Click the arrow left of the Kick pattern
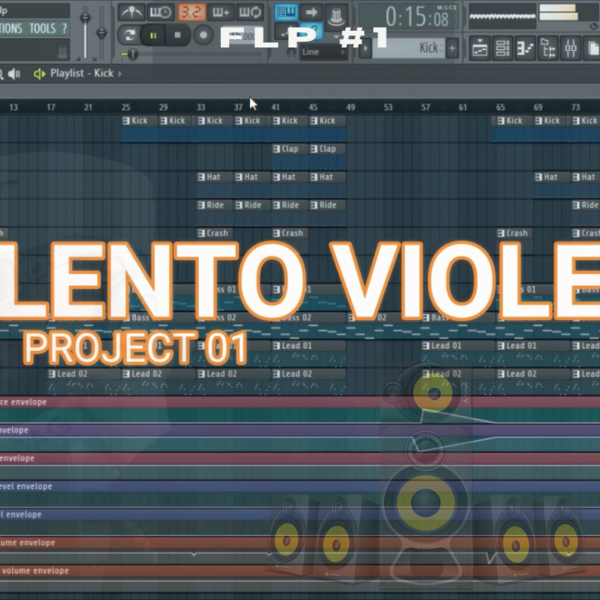Image resolution: width=600 pixels, height=600 pixels. click(x=365, y=48)
